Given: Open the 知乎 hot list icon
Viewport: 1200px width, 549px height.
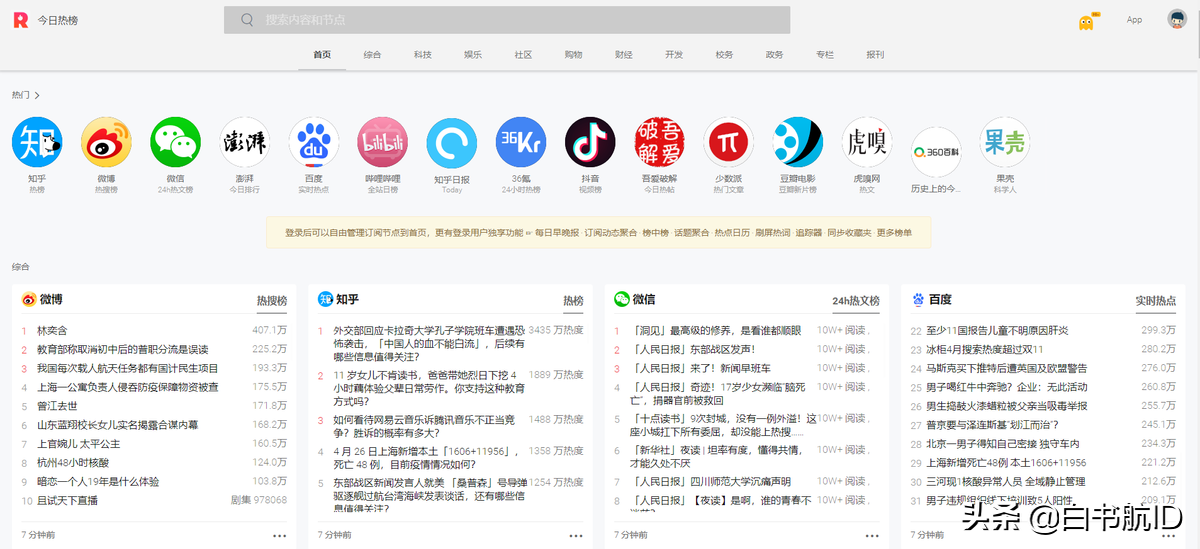Looking at the screenshot, I should point(37,141).
